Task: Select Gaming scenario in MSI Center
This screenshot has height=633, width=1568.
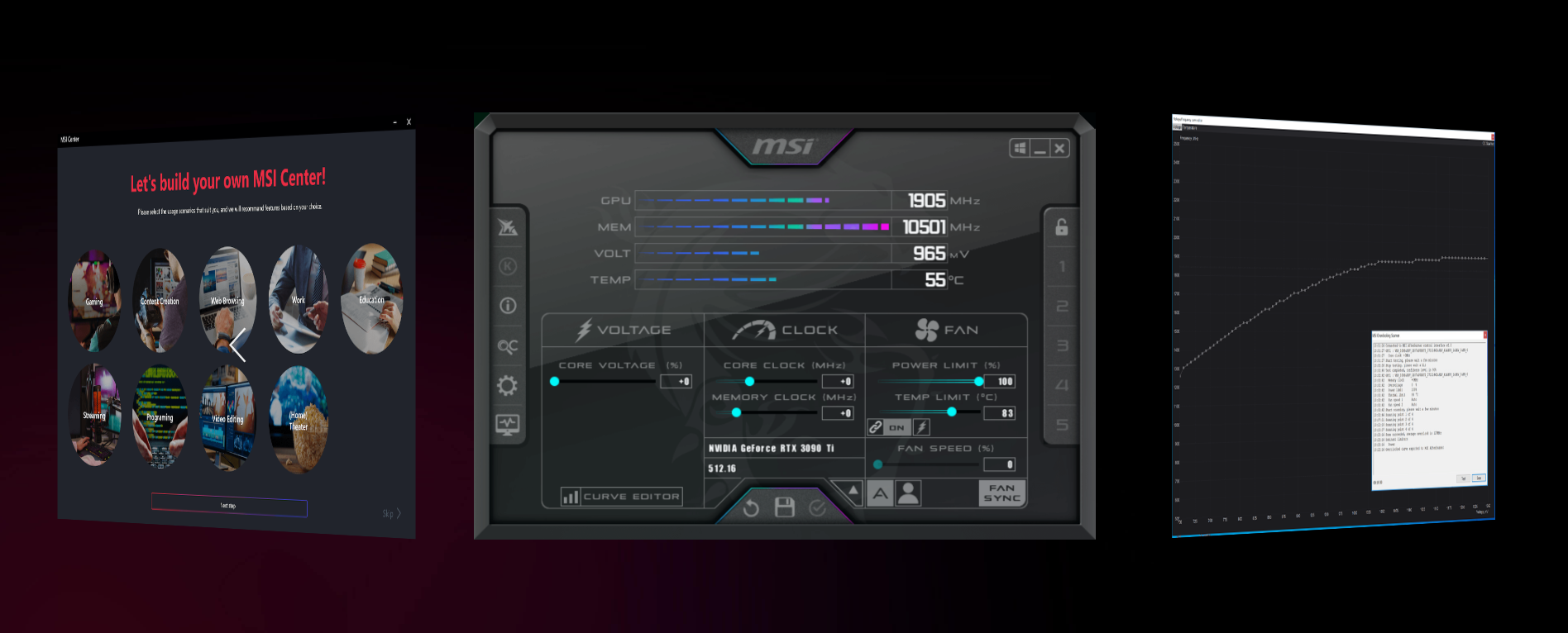Action: tap(95, 302)
